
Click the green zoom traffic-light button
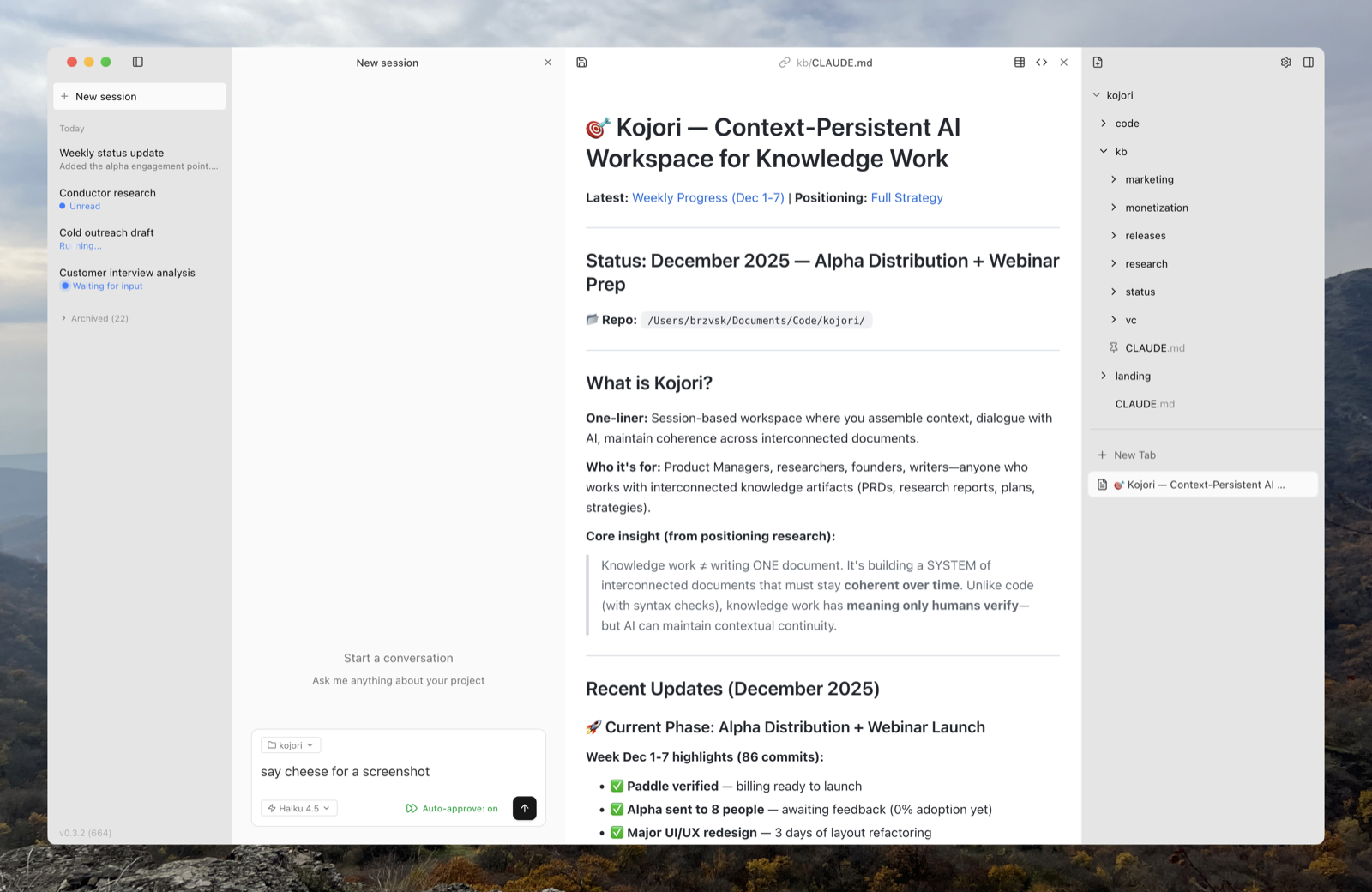[x=105, y=62]
